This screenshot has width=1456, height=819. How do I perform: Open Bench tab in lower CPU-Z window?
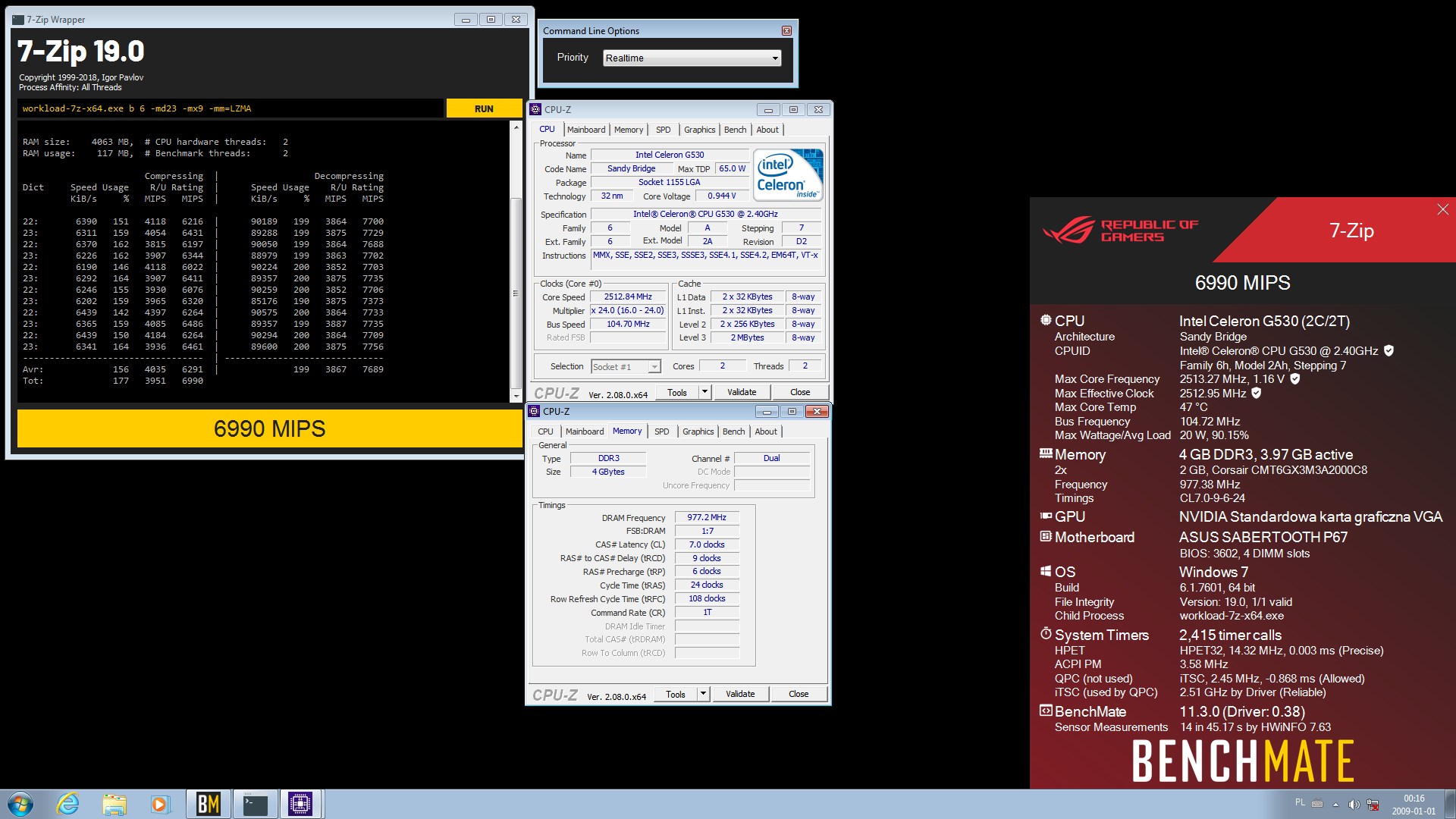coord(733,431)
